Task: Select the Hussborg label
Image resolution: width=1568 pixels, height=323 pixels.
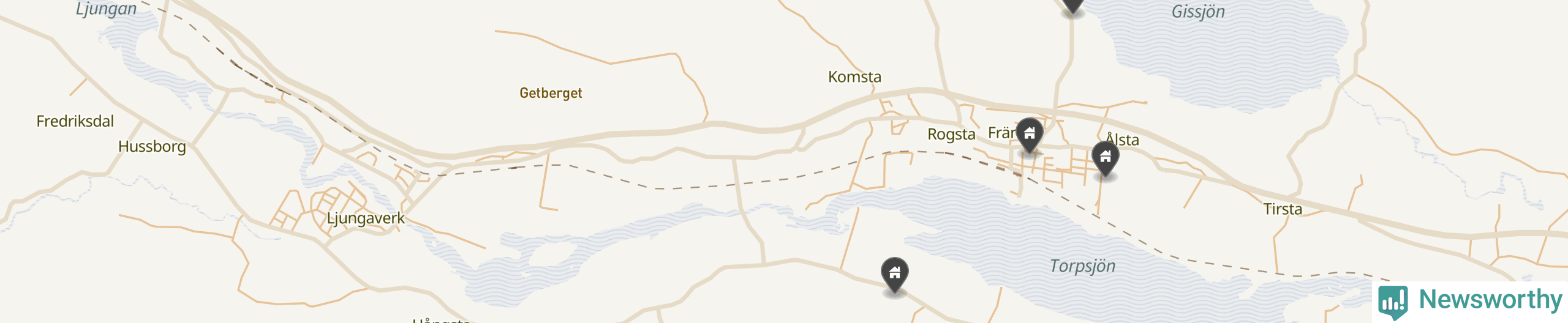Action: point(152,147)
